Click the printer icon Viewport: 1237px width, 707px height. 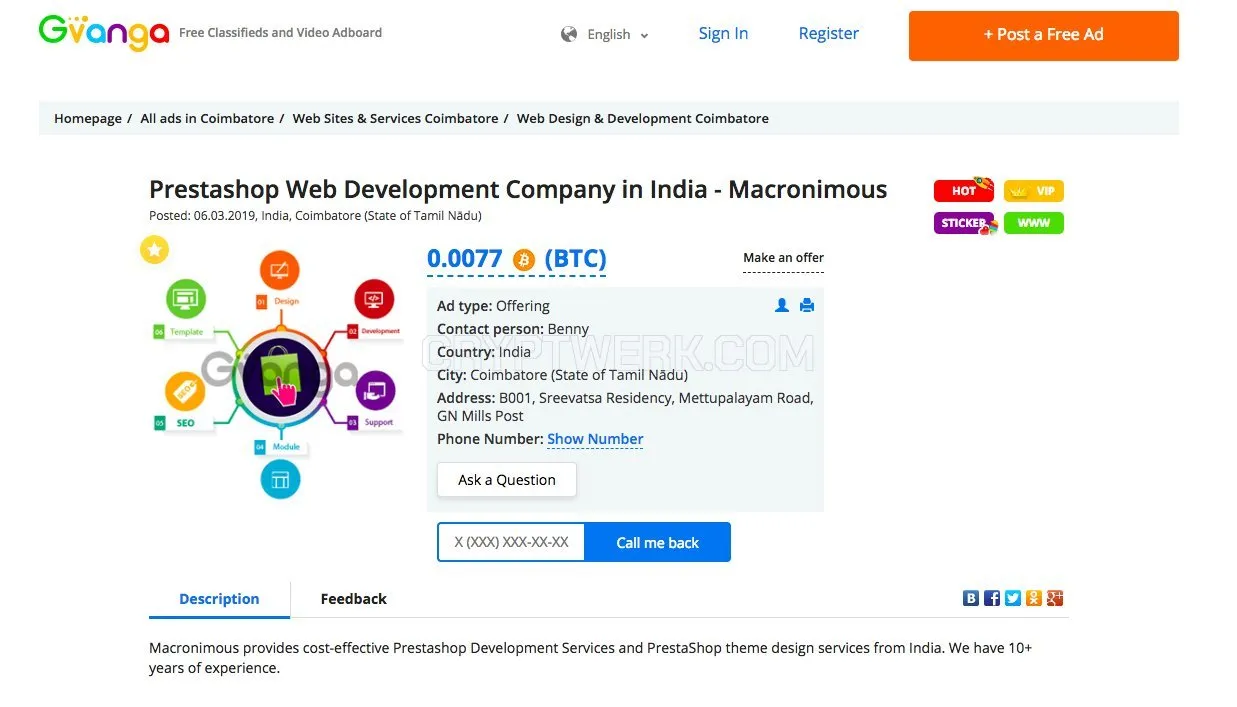click(807, 305)
